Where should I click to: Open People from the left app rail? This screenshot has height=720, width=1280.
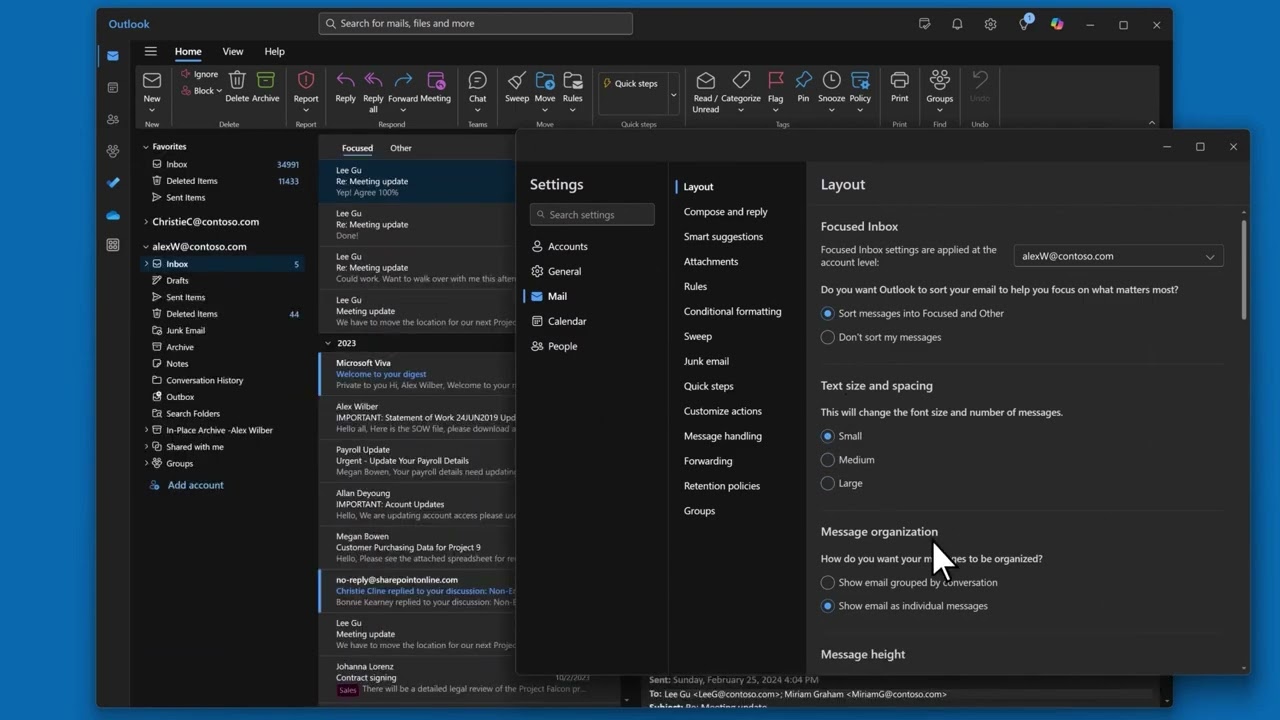click(x=113, y=119)
